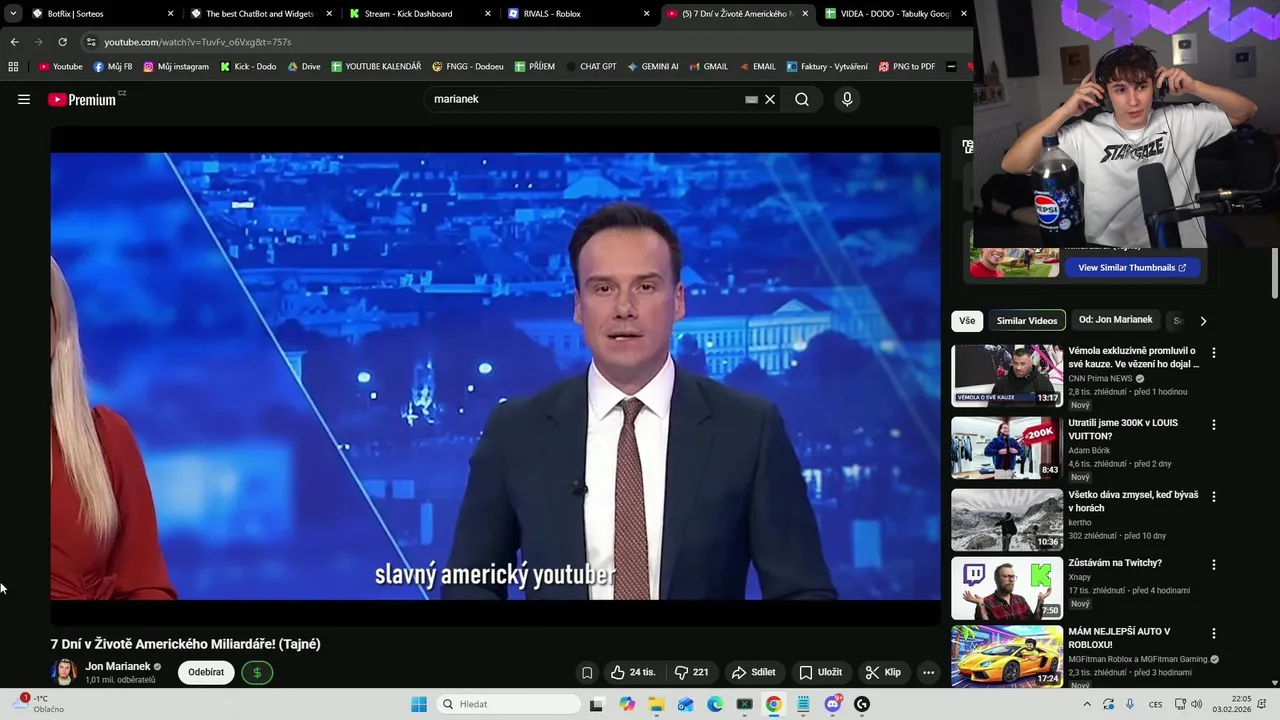Viewport: 1280px width, 720px height.
Task: Open the Windows Start menu
Action: (x=419, y=704)
